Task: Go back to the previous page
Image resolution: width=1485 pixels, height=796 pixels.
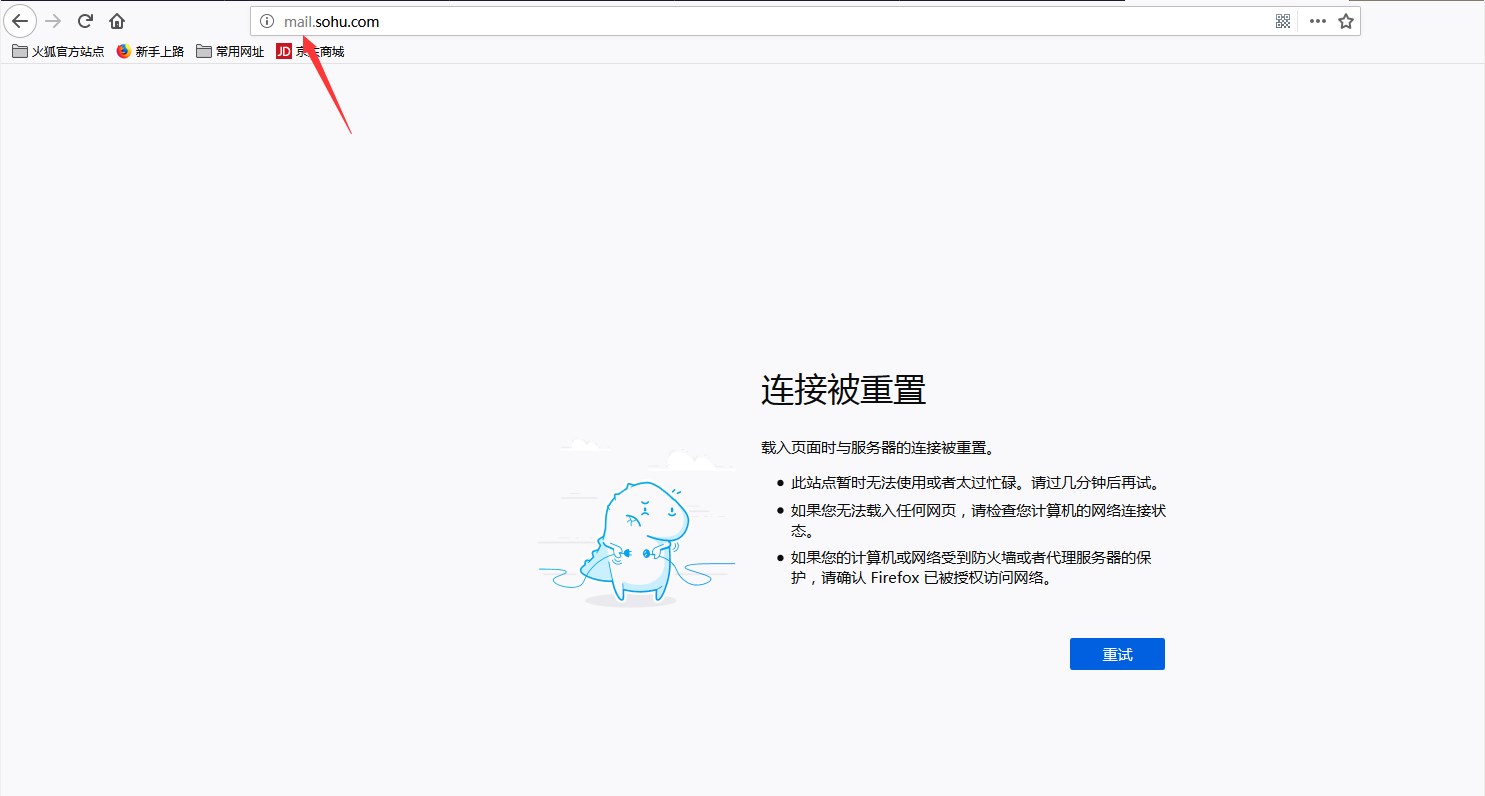Action: click(20, 21)
